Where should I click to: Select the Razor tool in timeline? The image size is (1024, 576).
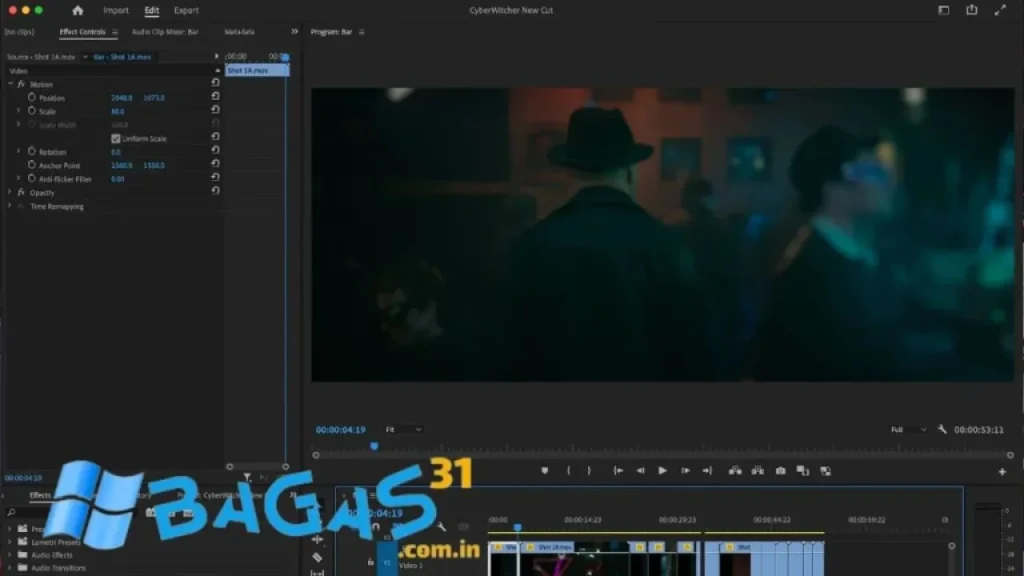coord(317,557)
